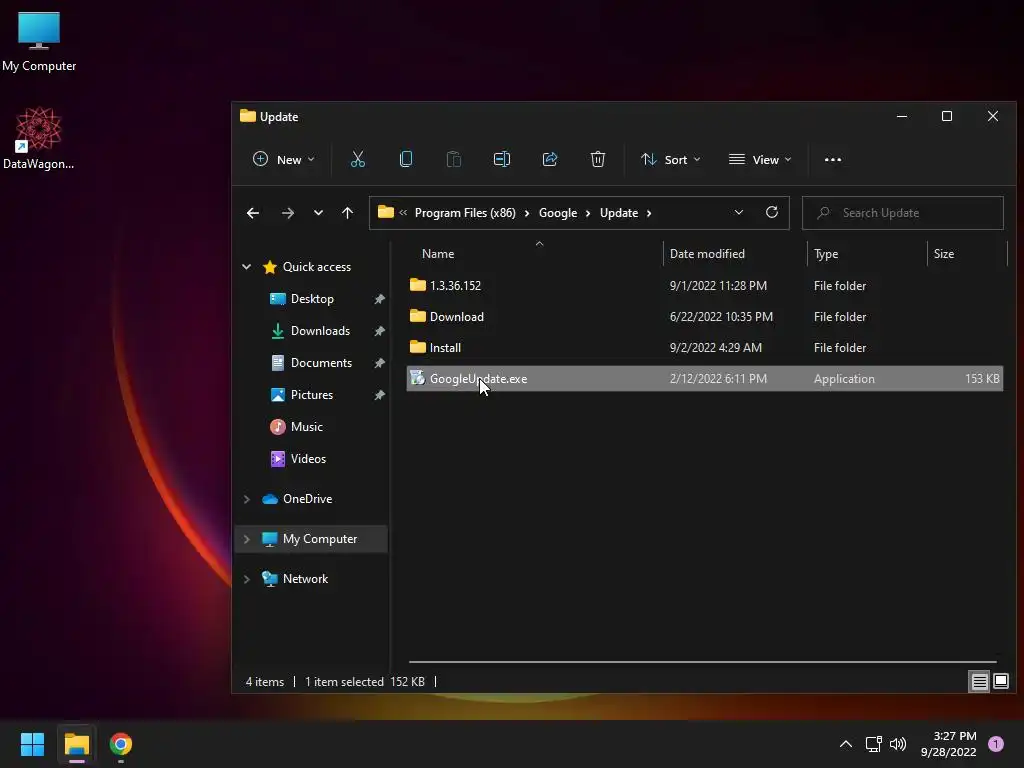The image size is (1024, 768).
Task: Click the Rename icon in toolbar
Action: 502,159
